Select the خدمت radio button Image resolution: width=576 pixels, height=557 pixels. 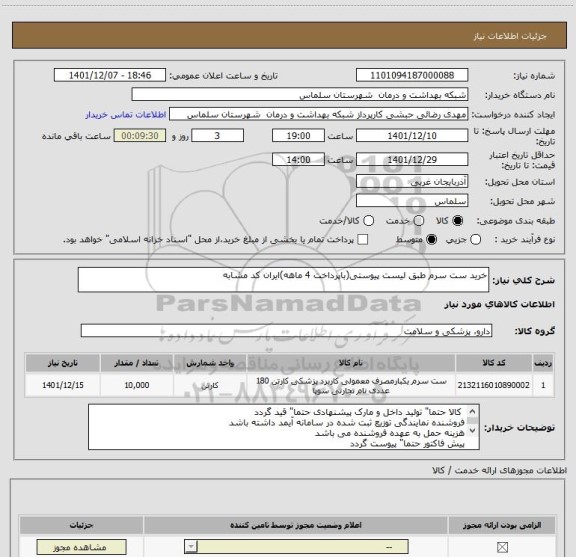419,221
